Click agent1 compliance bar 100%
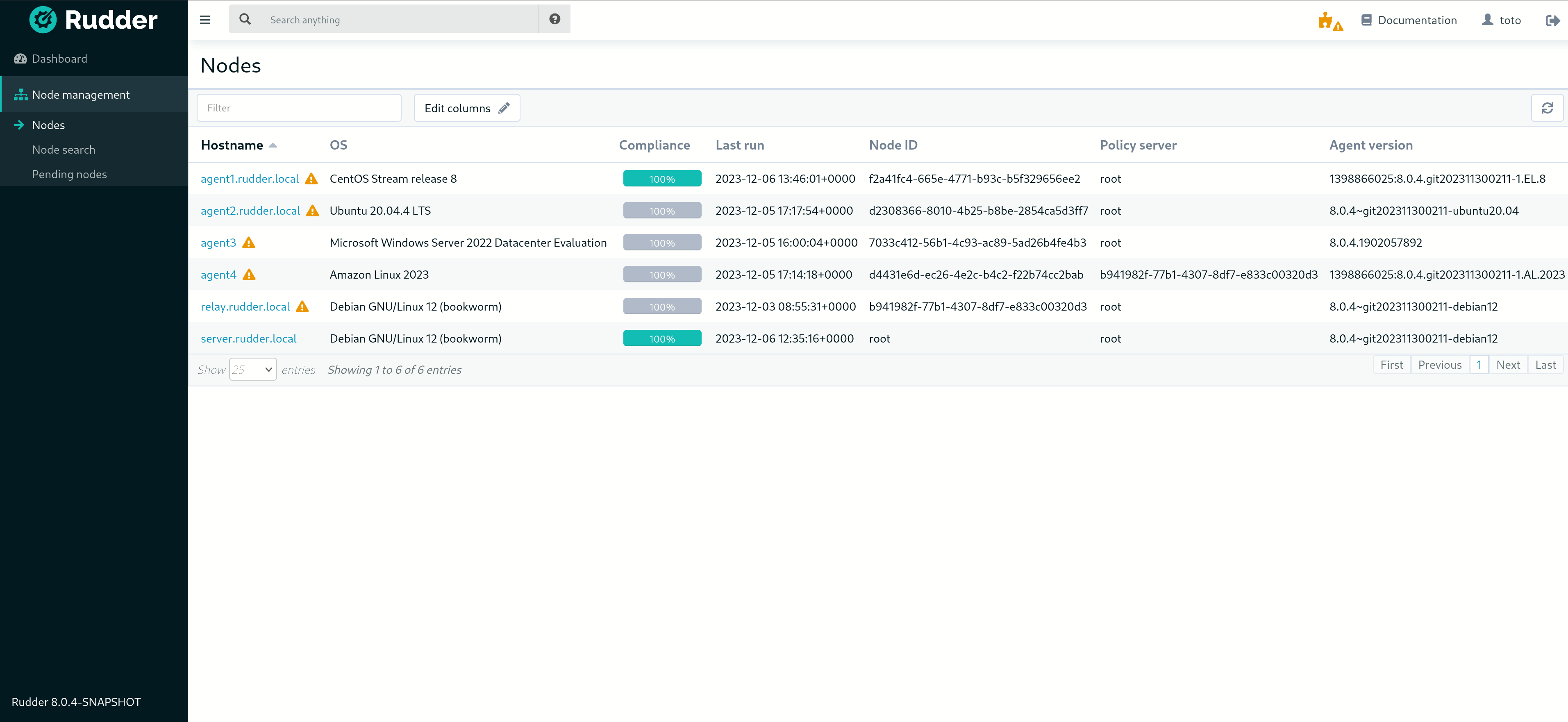Screen dimensions: 1568x722 [662, 179]
